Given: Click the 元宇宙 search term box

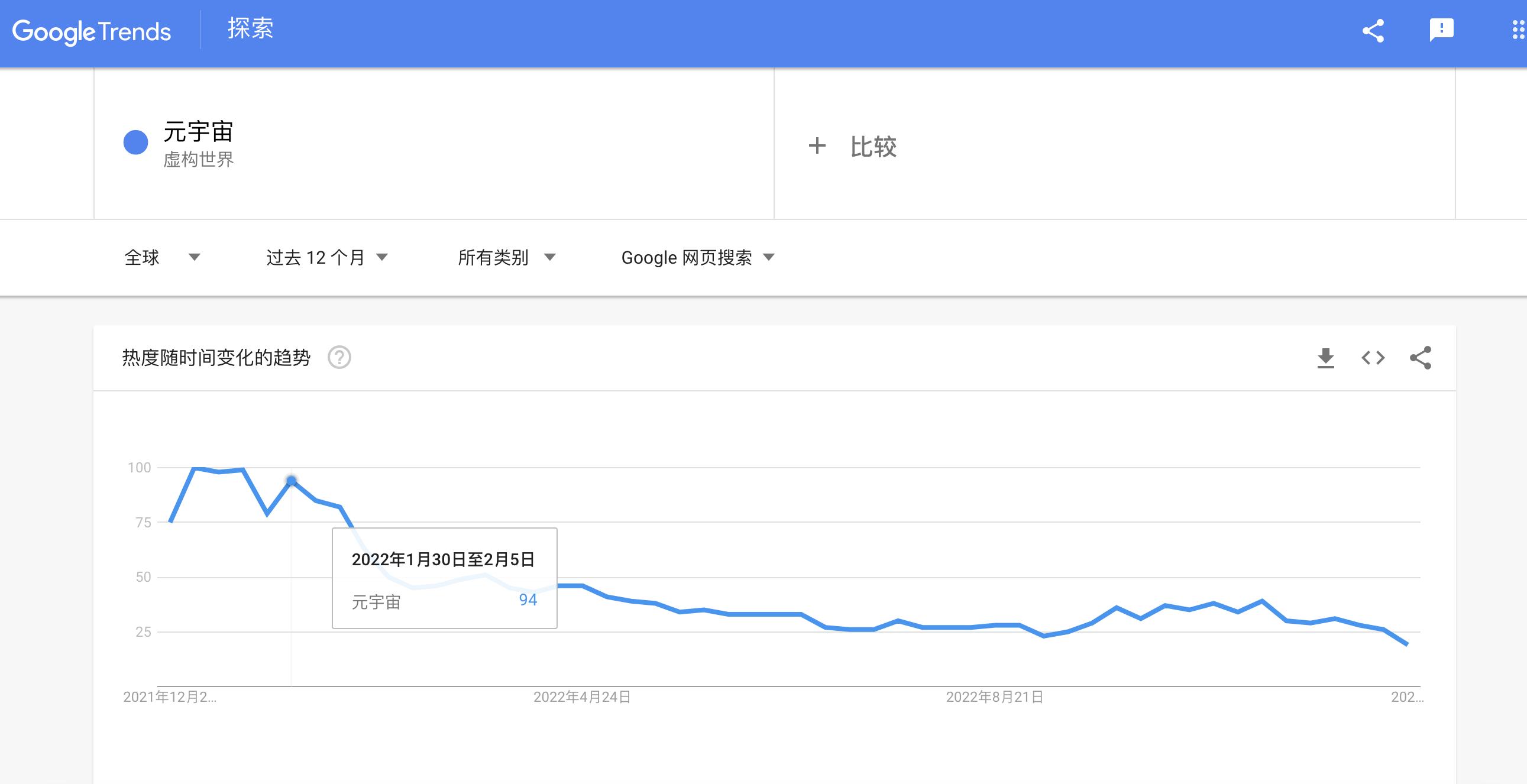Looking at the screenshot, I should point(198,132).
